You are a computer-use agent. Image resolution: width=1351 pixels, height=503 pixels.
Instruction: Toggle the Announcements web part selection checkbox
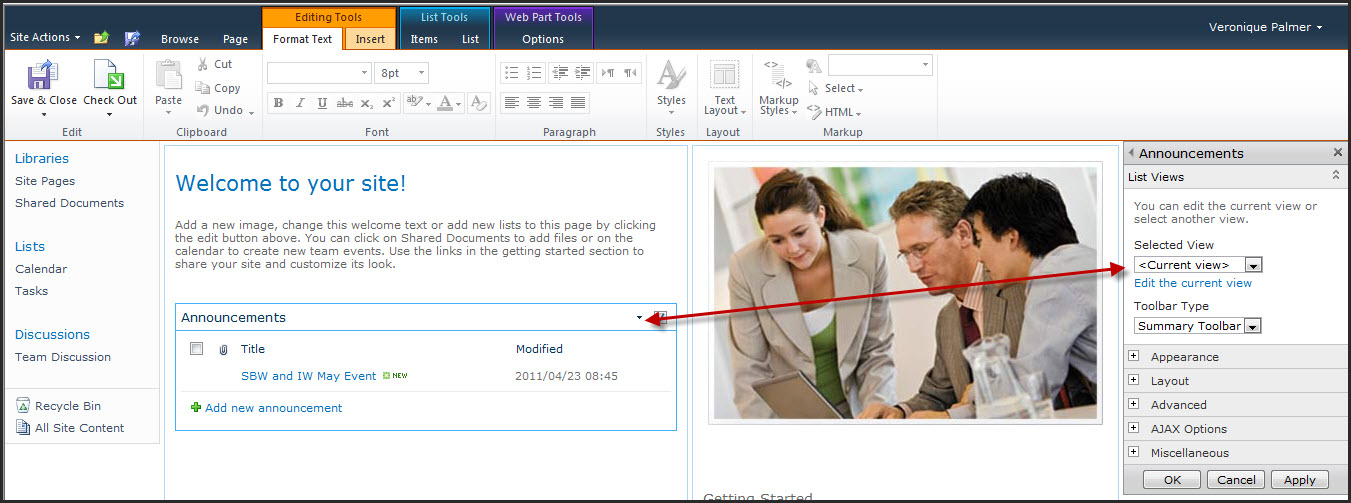661,317
